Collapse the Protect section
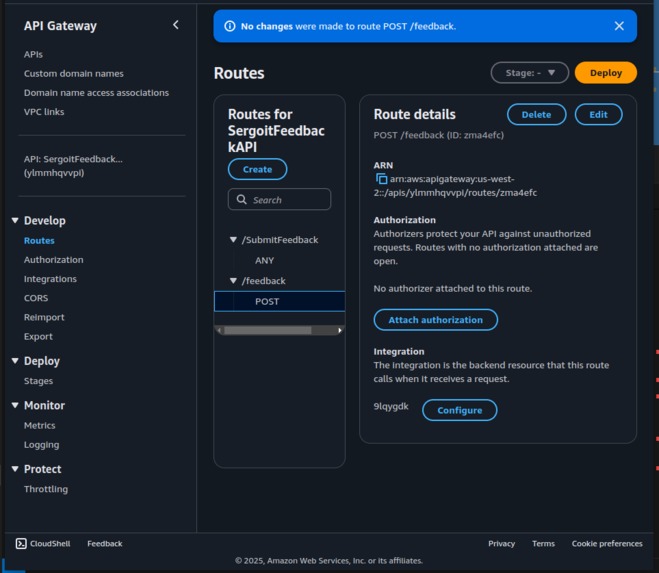The image size is (659, 573). pos(15,469)
